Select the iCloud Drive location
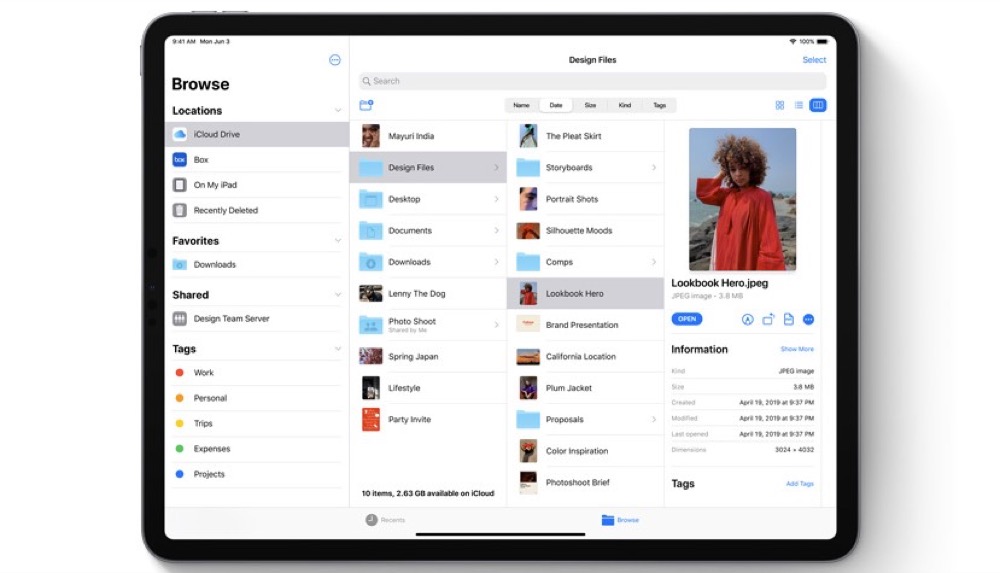Viewport: 1000px width, 573px height. tap(257, 135)
